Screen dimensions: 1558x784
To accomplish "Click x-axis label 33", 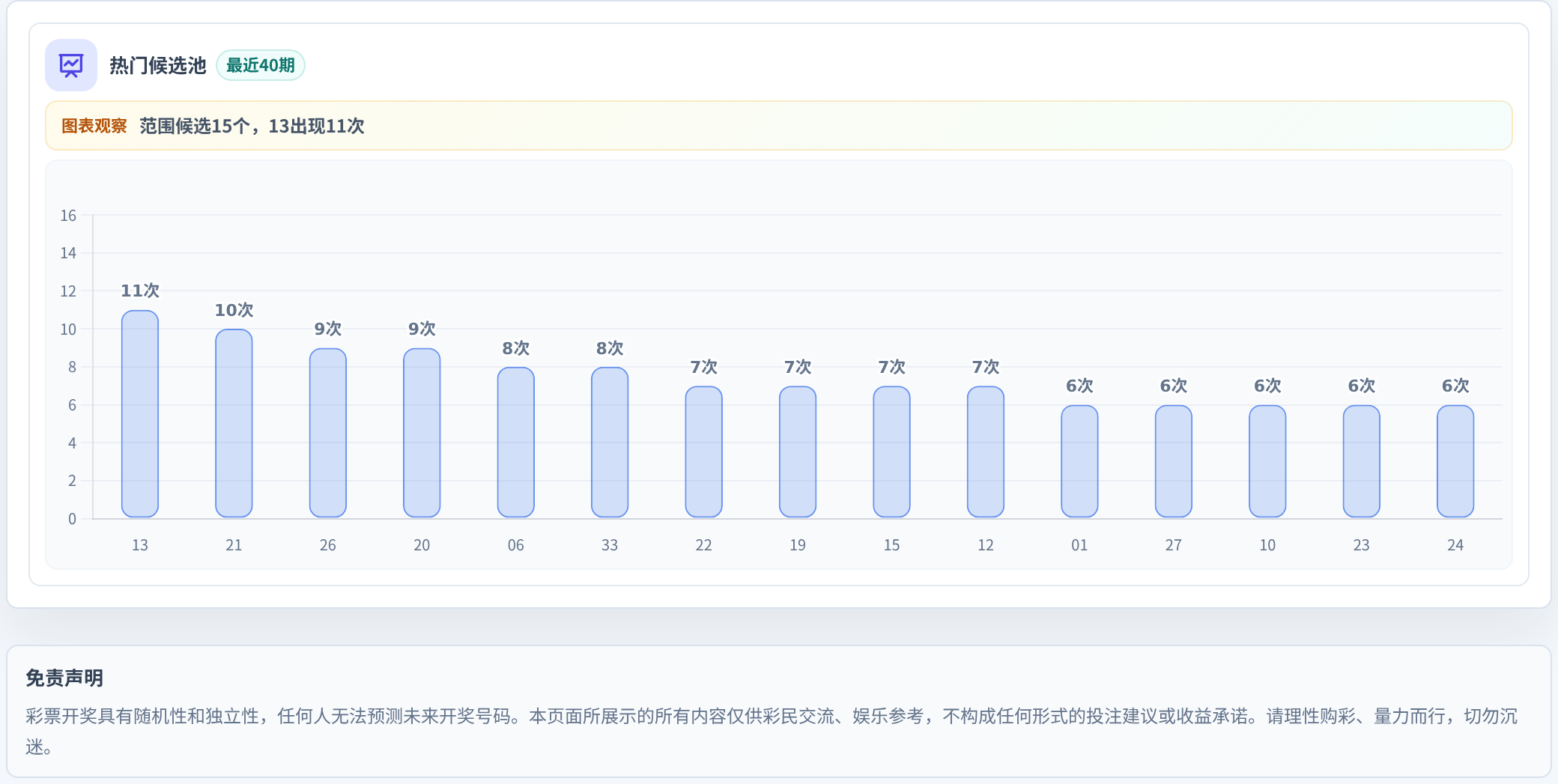I will (610, 545).
